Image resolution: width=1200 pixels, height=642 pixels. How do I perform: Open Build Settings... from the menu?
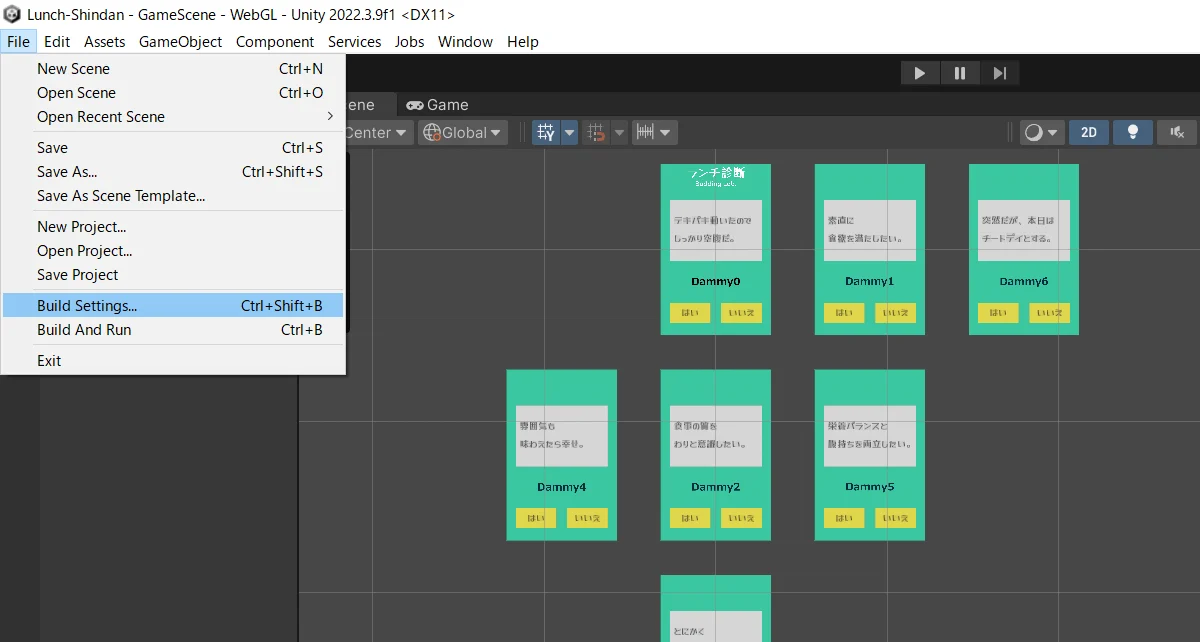[173, 306]
